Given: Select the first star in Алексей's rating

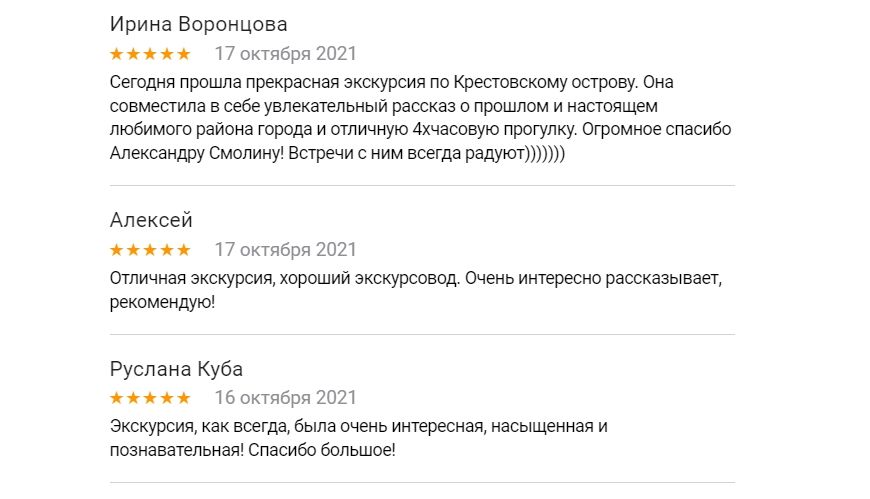Looking at the screenshot, I should [x=117, y=250].
